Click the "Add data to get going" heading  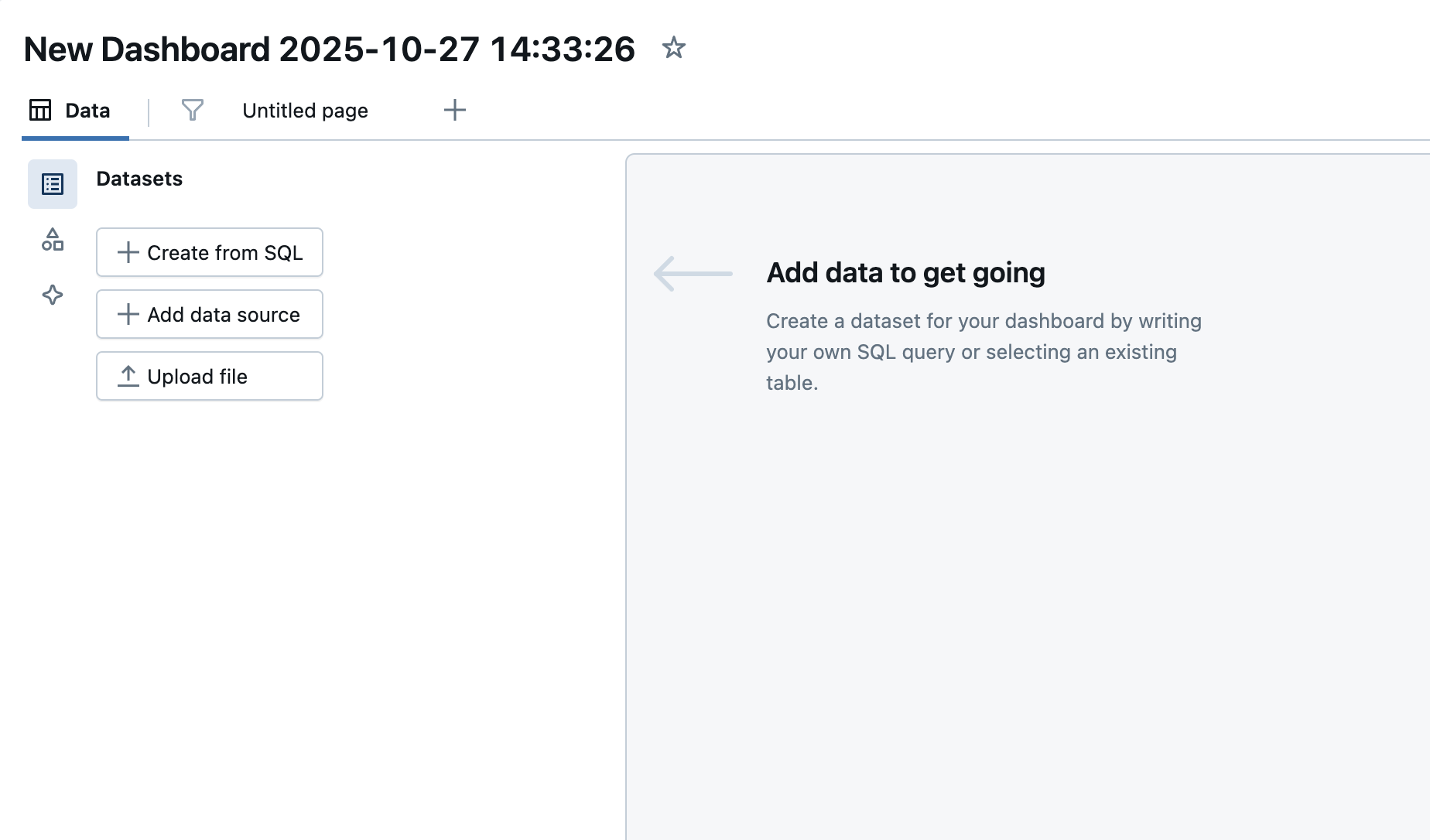pos(905,273)
